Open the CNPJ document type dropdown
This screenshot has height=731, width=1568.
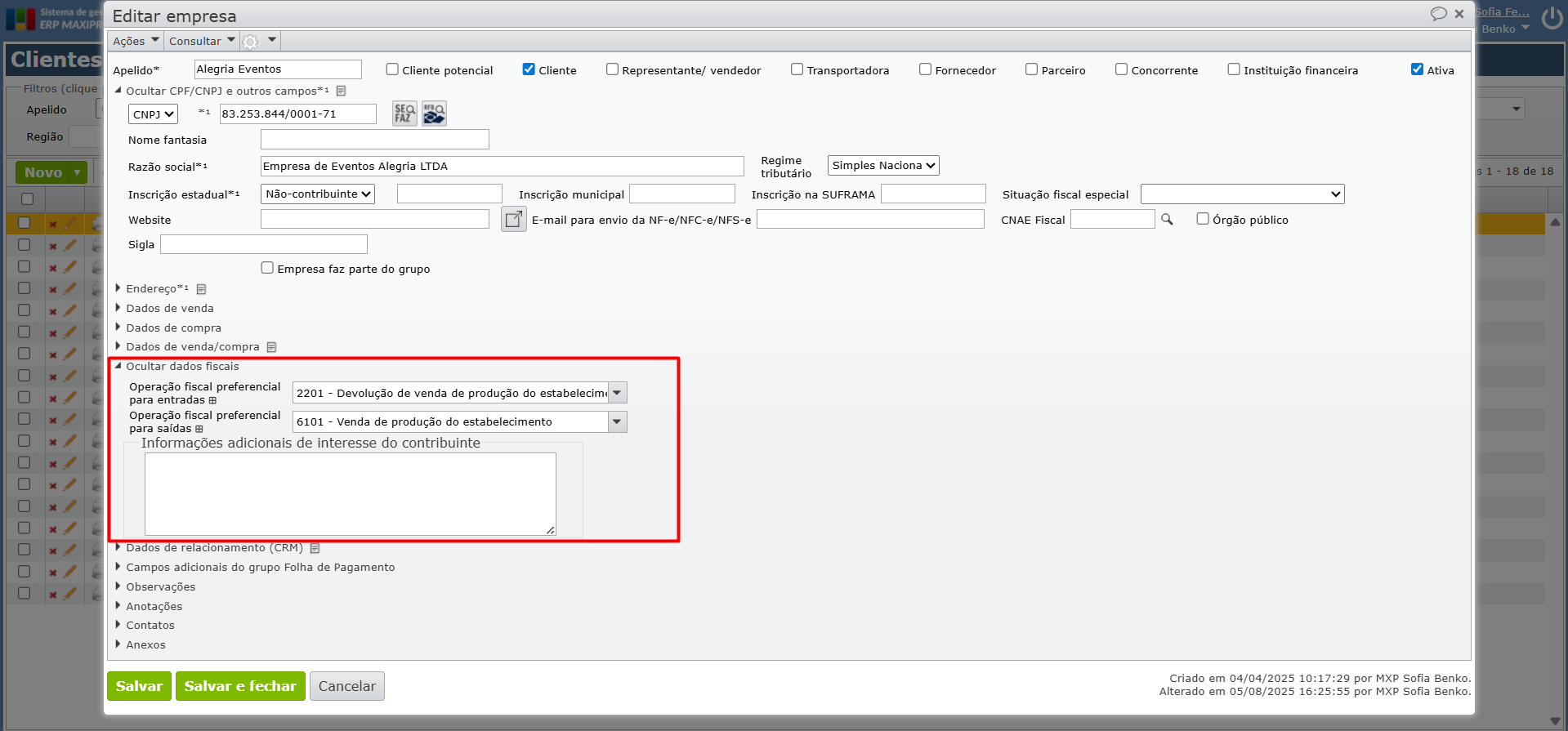pyautogui.click(x=153, y=114)
